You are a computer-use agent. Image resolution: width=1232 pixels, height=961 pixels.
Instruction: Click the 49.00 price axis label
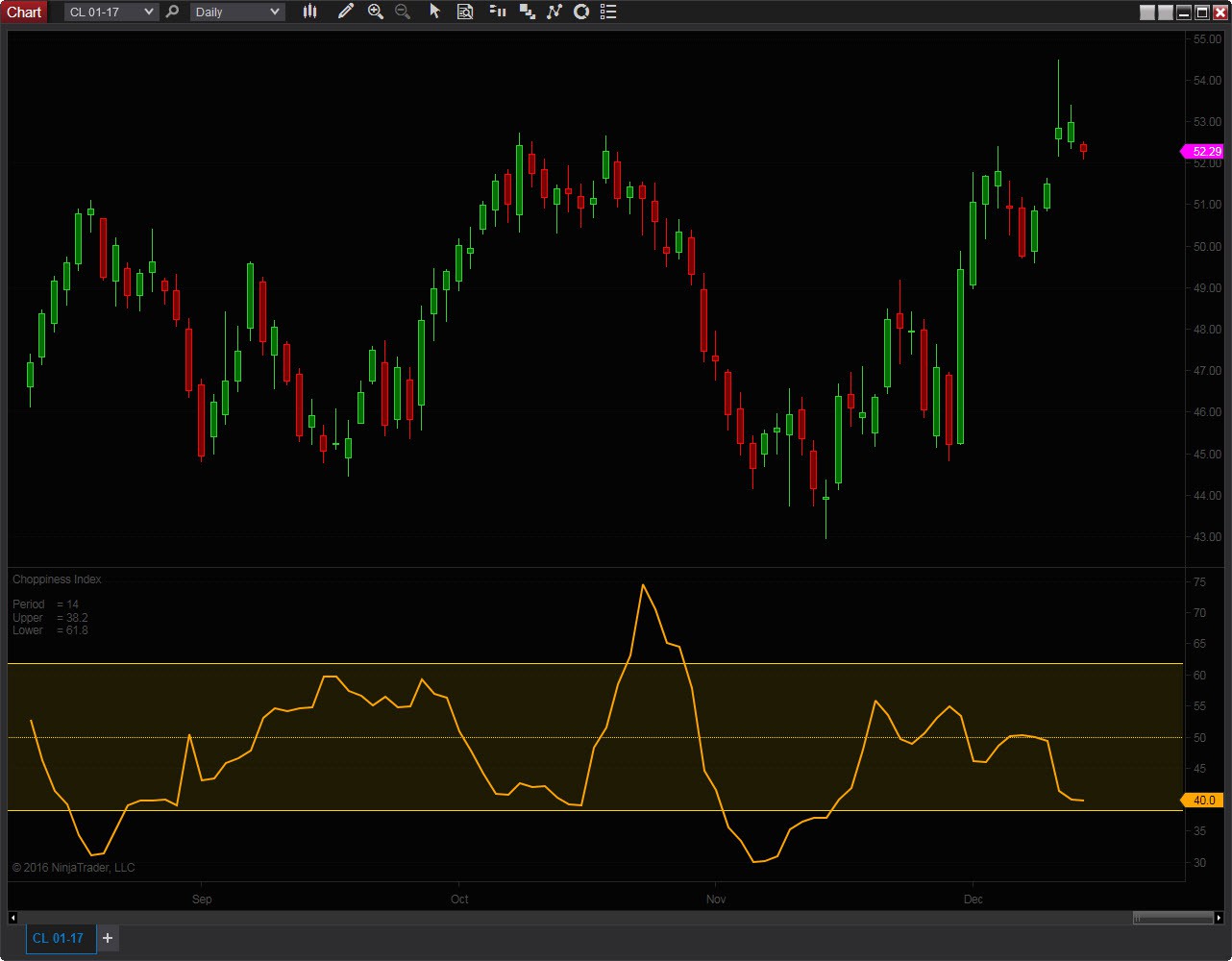click(x=1207, y=287)
